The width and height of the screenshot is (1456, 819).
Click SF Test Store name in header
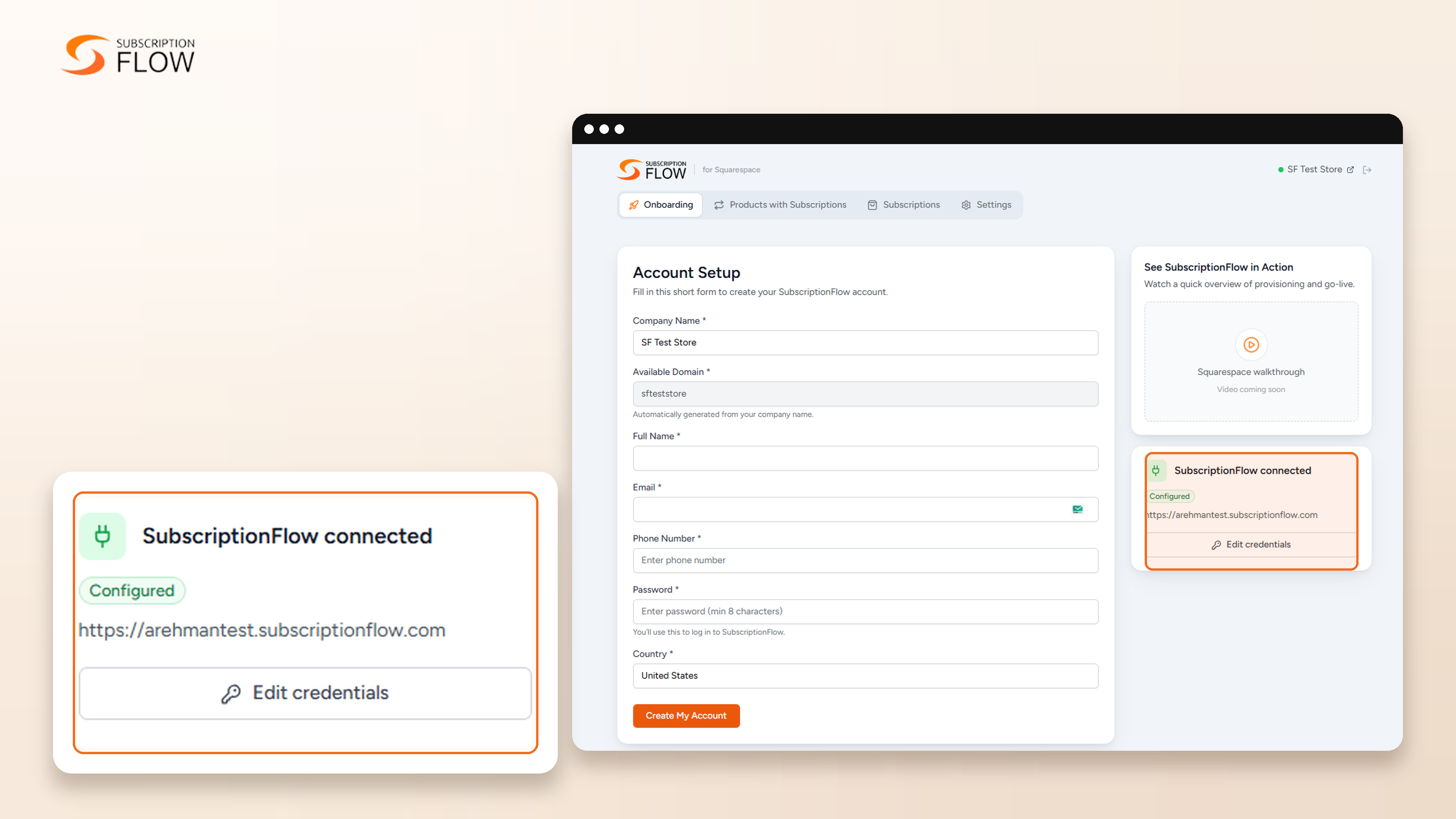(1314, 169)
